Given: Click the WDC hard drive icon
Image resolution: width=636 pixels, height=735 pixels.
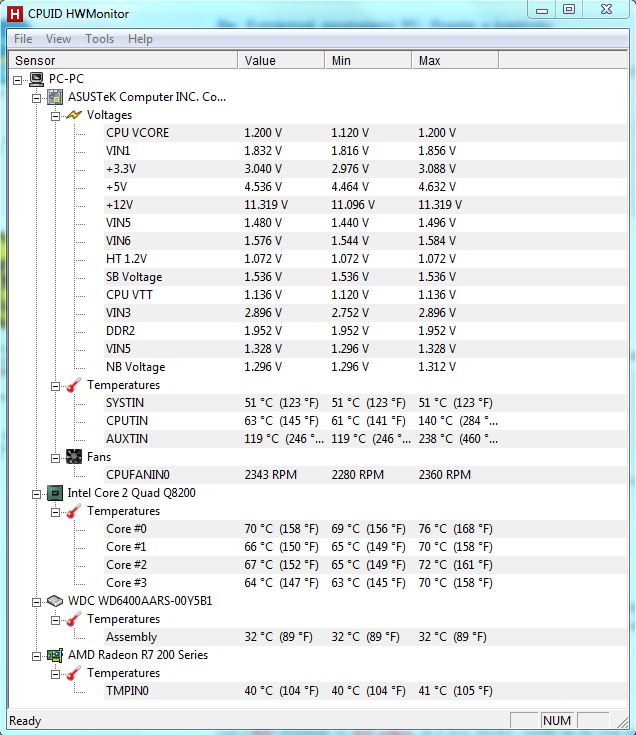Looking at the screenshot, I should (x=55, y=601).
